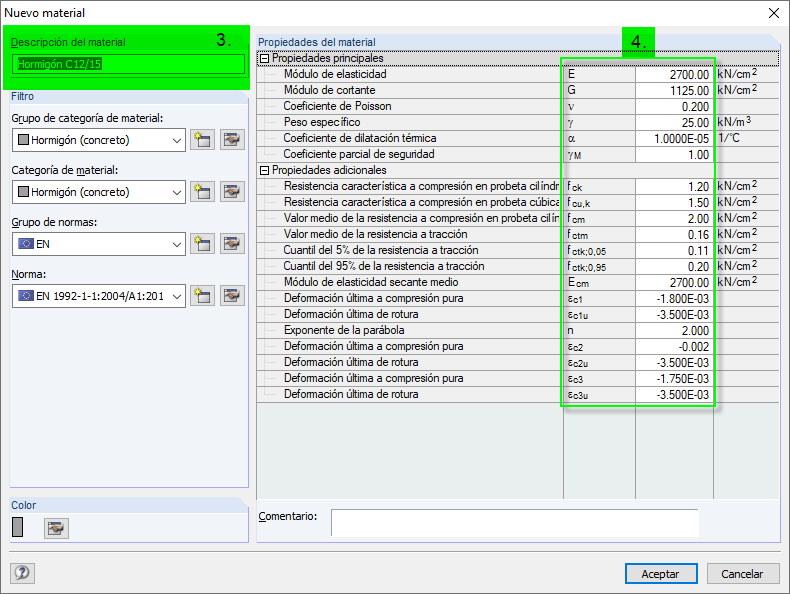
Task: Select the Ecm value 2700.00
Action: point(674,283)
